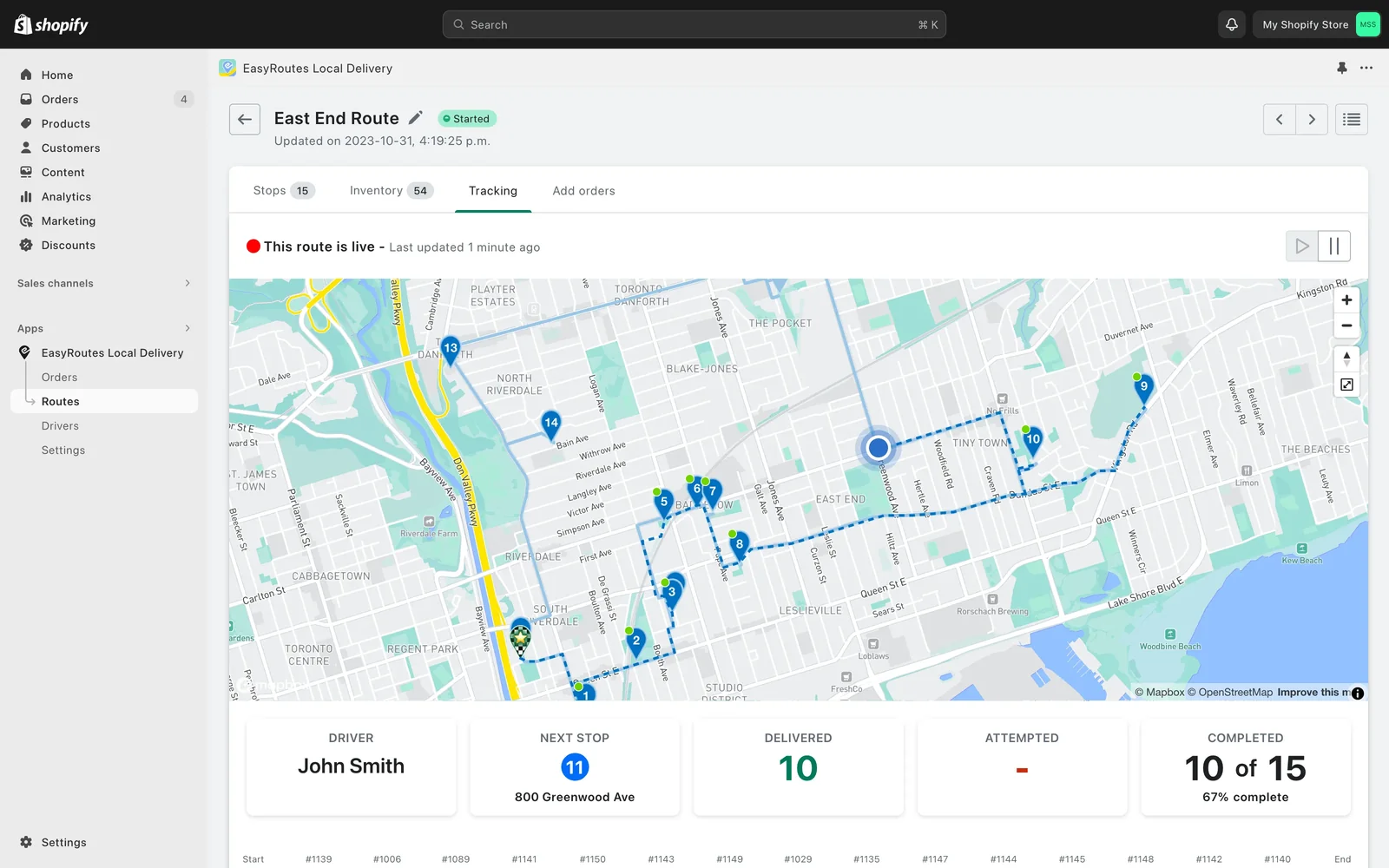The image size is (1389, 868).
Task: Click timeline marker #1140
Action: coord(1277,859)
